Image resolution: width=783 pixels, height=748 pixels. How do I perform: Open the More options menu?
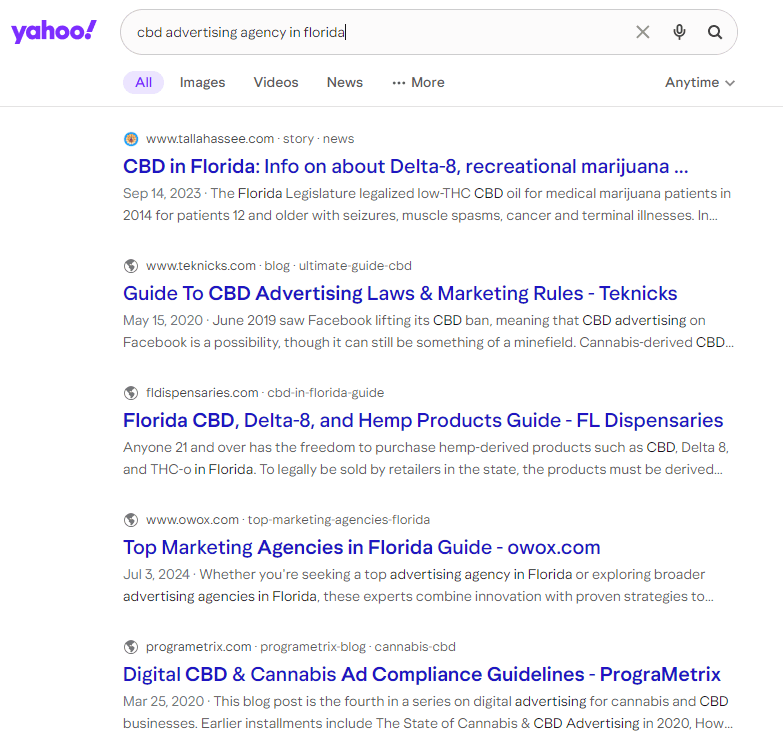418,82
